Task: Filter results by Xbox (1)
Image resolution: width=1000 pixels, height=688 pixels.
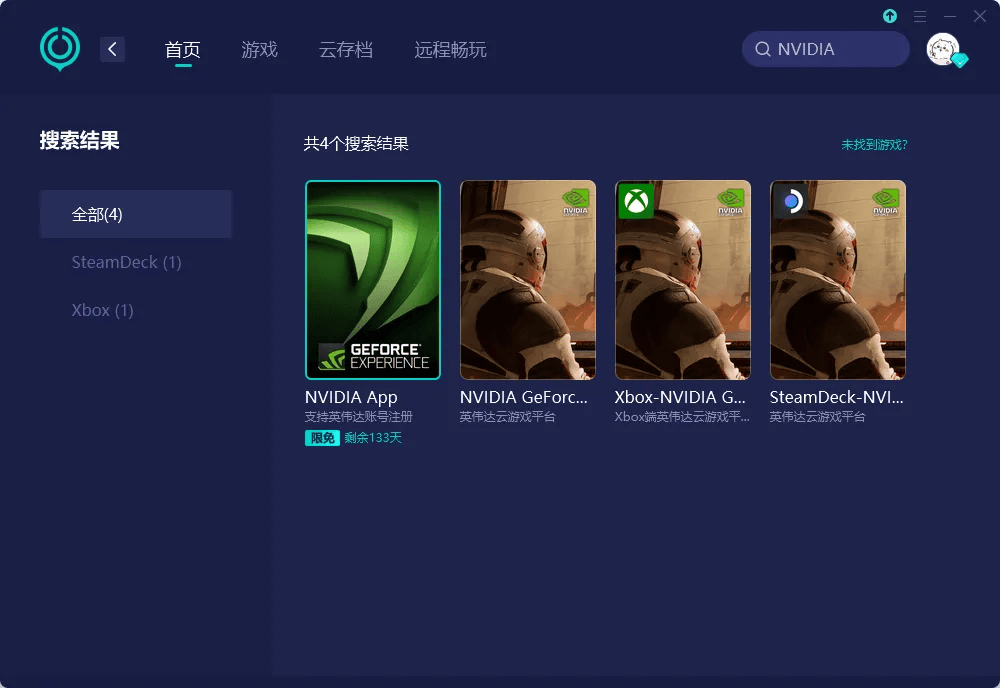Action: 102,310
